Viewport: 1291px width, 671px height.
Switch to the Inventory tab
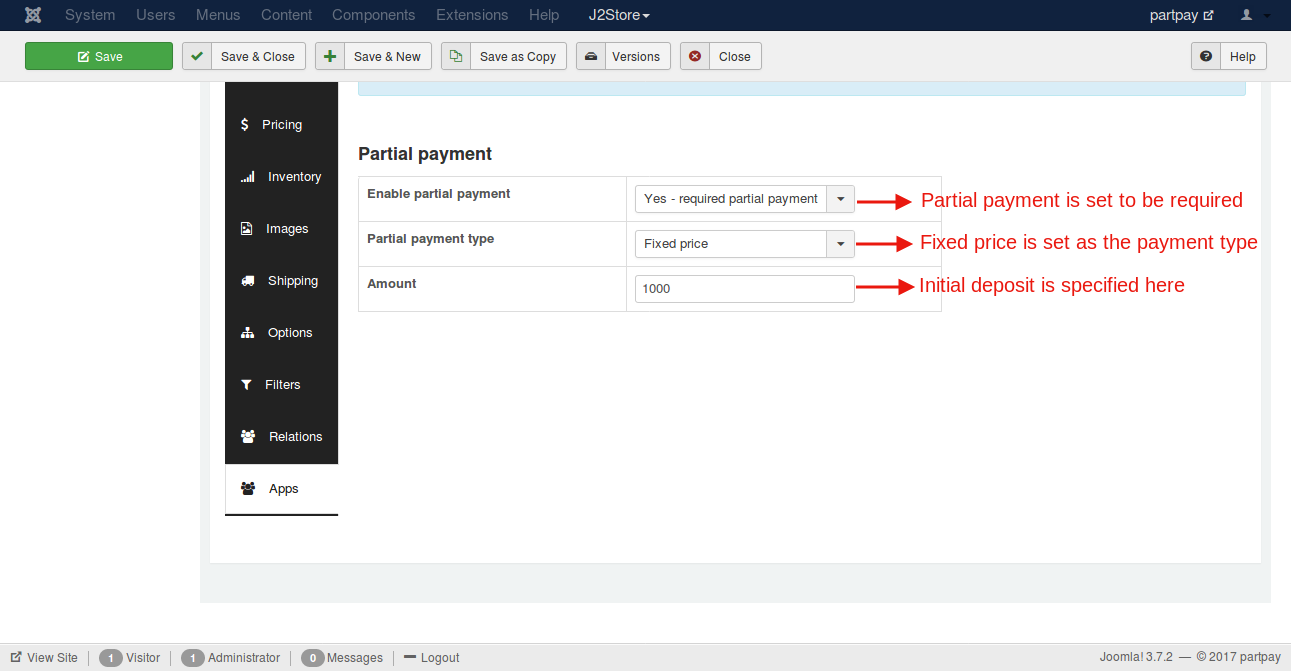pyautogui.click(x=281, y=177)
